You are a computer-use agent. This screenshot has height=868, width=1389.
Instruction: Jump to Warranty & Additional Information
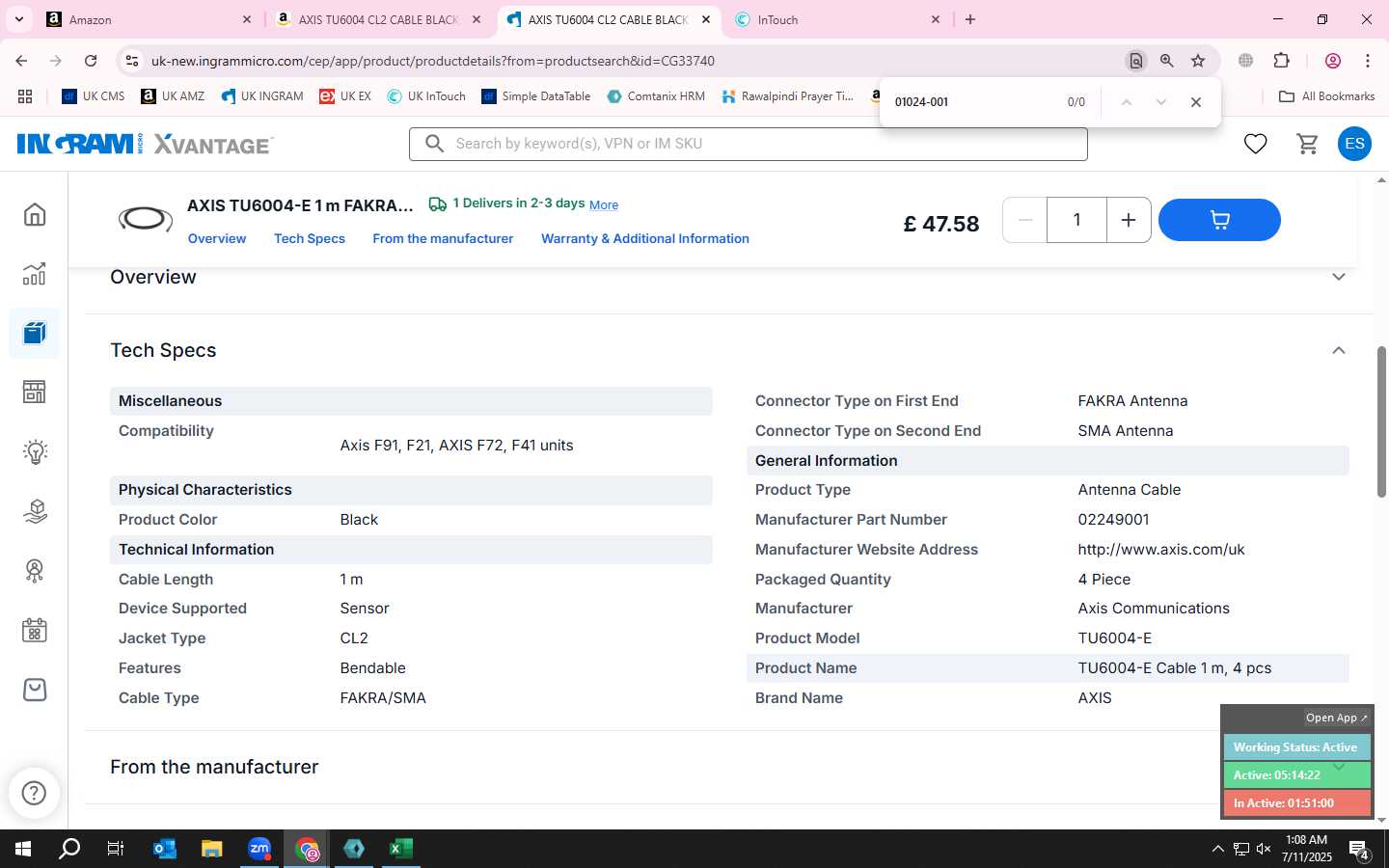pyautogui.click(x=645, y=238)
